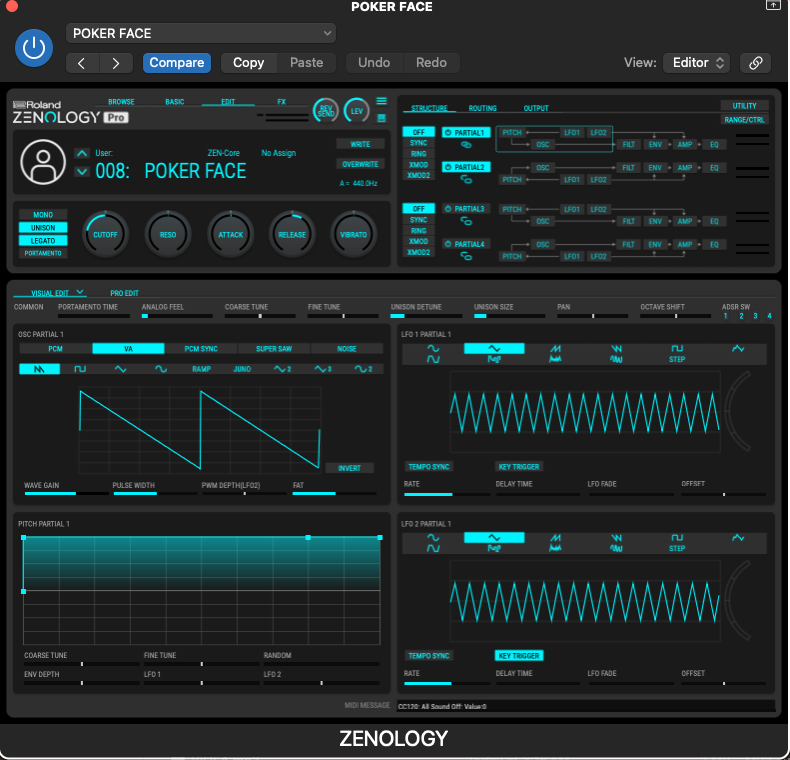The image size is (790, 760).
Task: Switch PARTIAL3 on or off
Action: [466, 209]
